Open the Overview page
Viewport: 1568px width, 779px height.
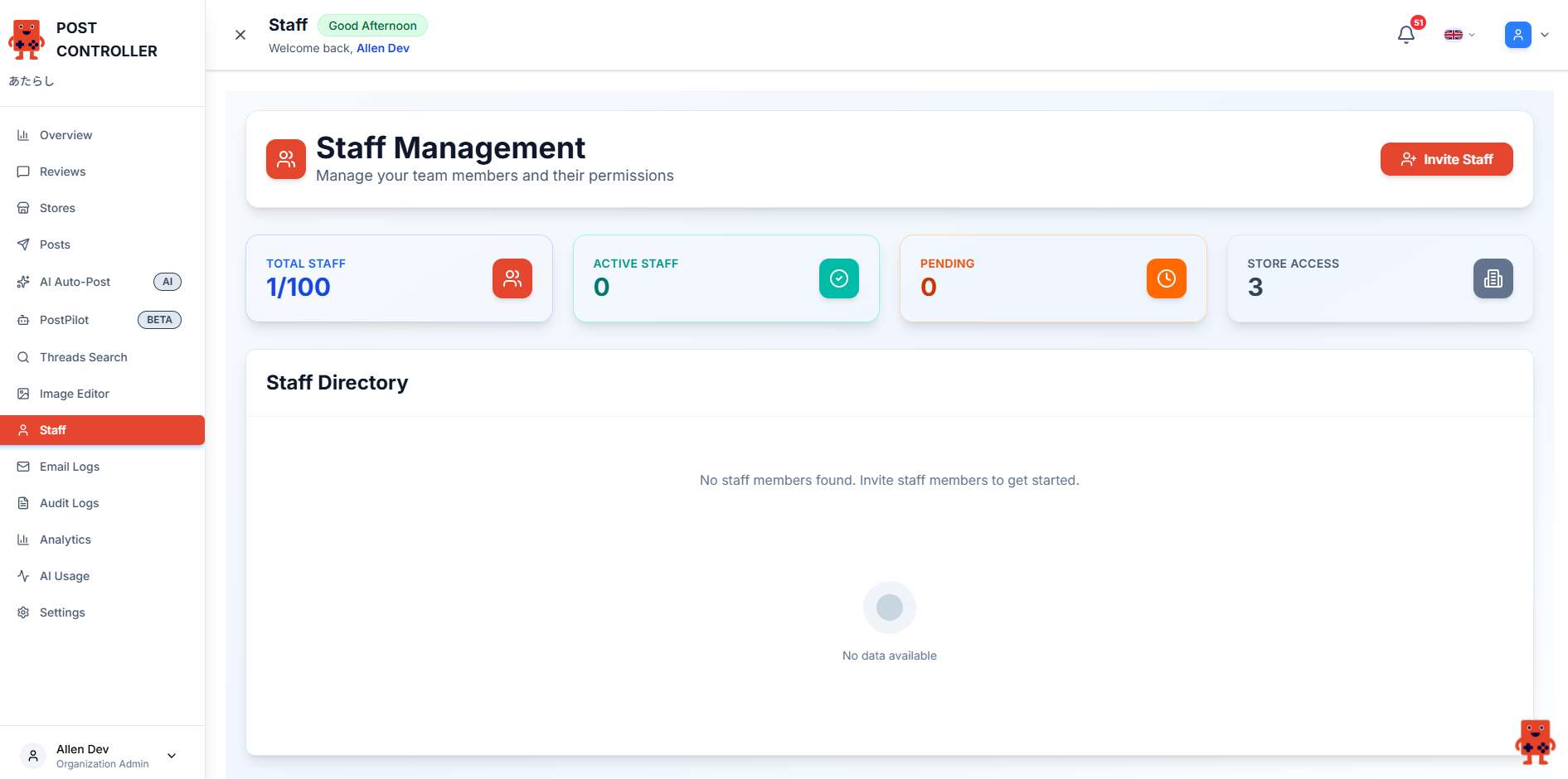66,135
